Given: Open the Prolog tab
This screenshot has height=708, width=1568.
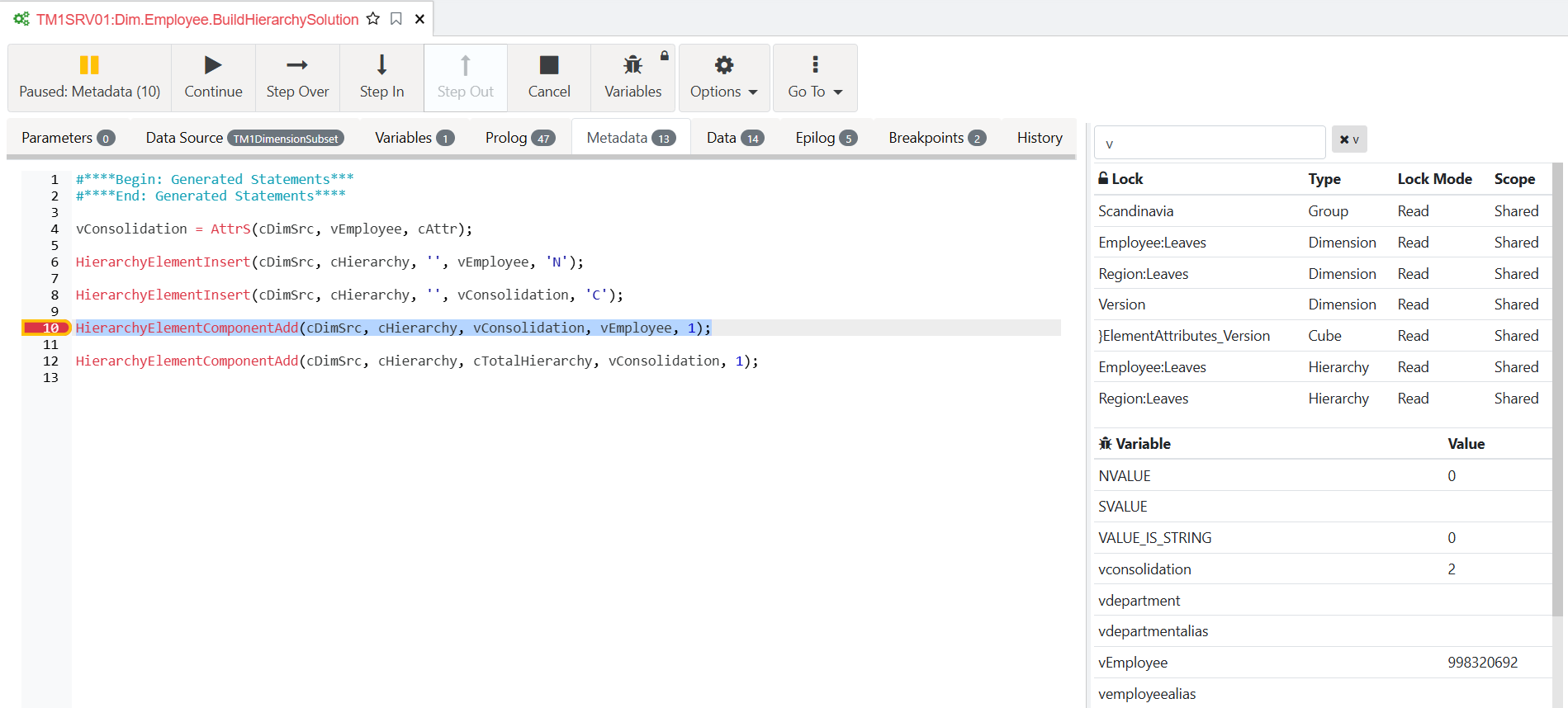Looking at the screenshot, I should tap(520, 138).
